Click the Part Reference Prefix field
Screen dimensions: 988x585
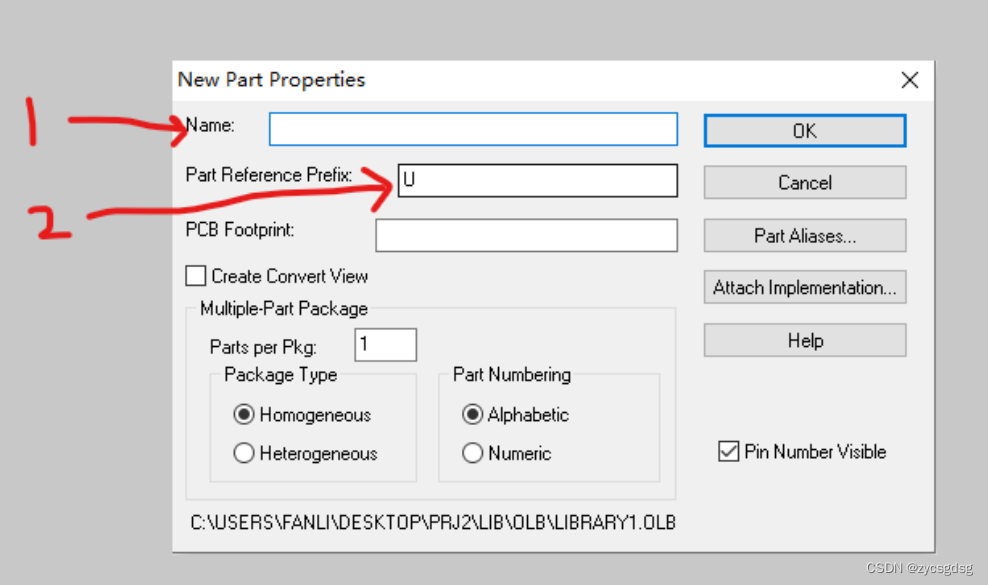click(x=537, y=181)
